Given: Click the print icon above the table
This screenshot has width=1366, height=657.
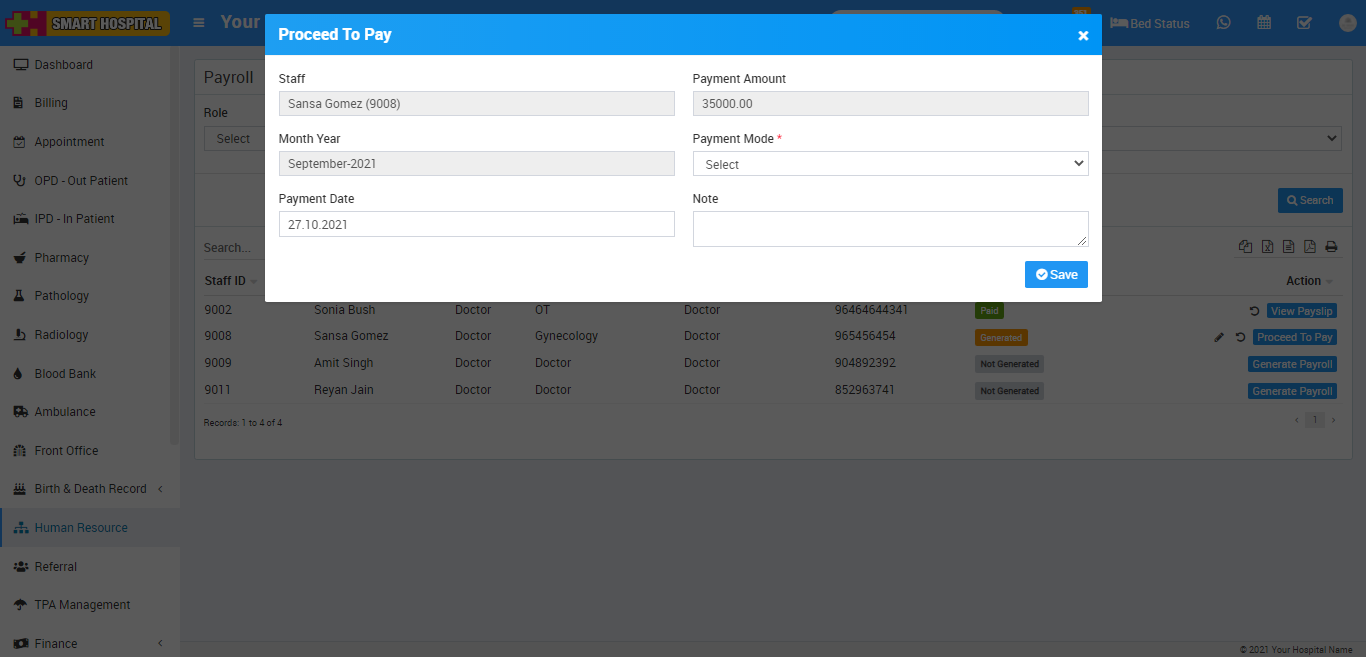Looking at the screenshot, I should pos(1331,247).
